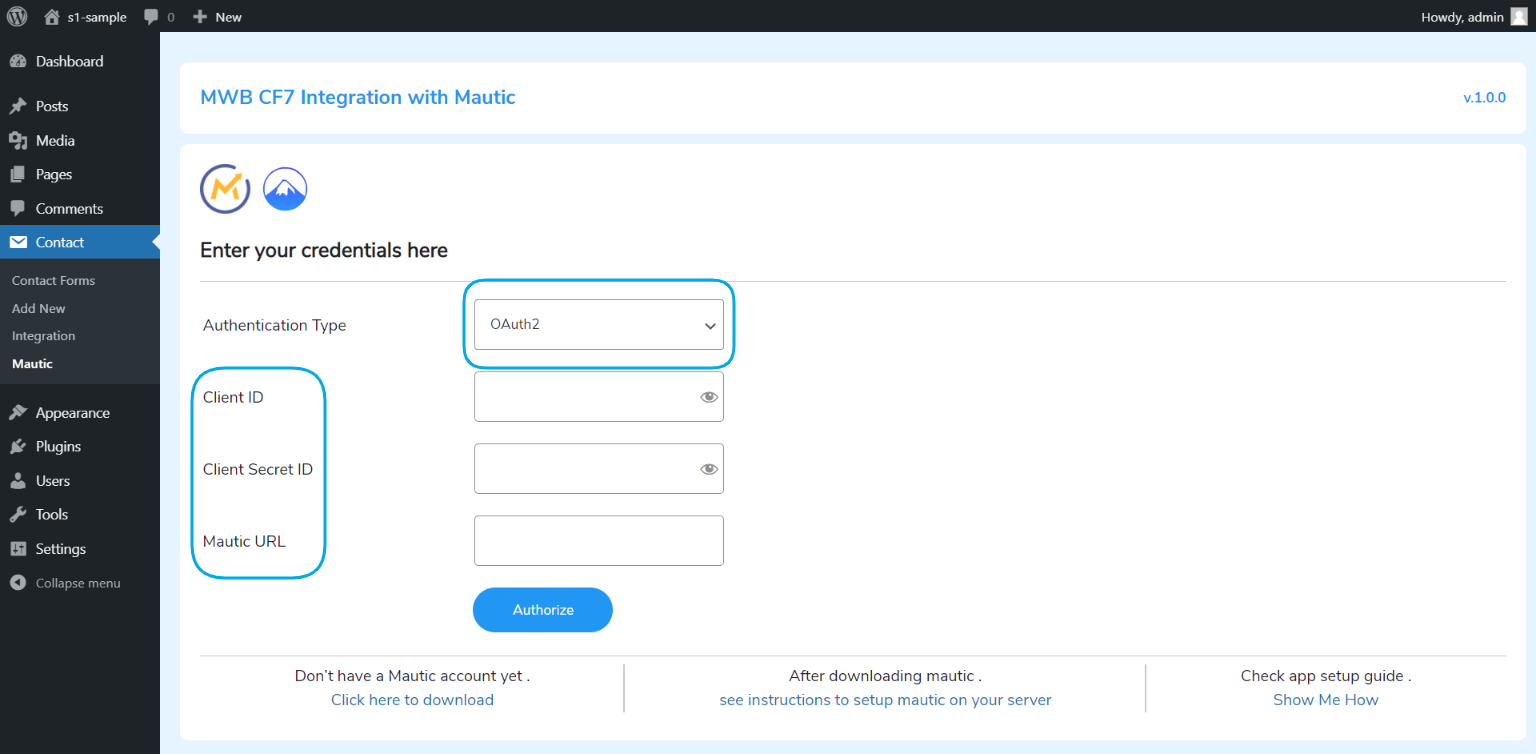Open the Pages menu
Image resolution: width=1536 pixels, height=754 pixels.
(80, 174)
